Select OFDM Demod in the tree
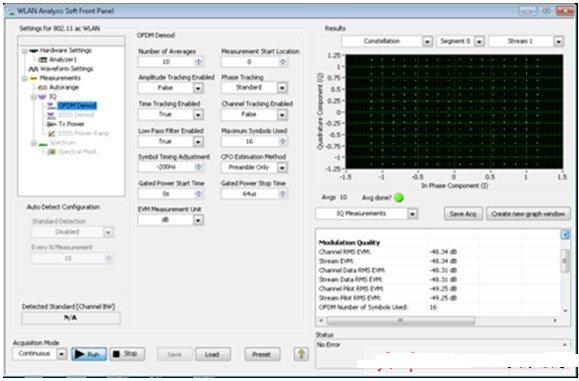Image resolution: width=579 pixels, height=381 pixels. point(77,106)
